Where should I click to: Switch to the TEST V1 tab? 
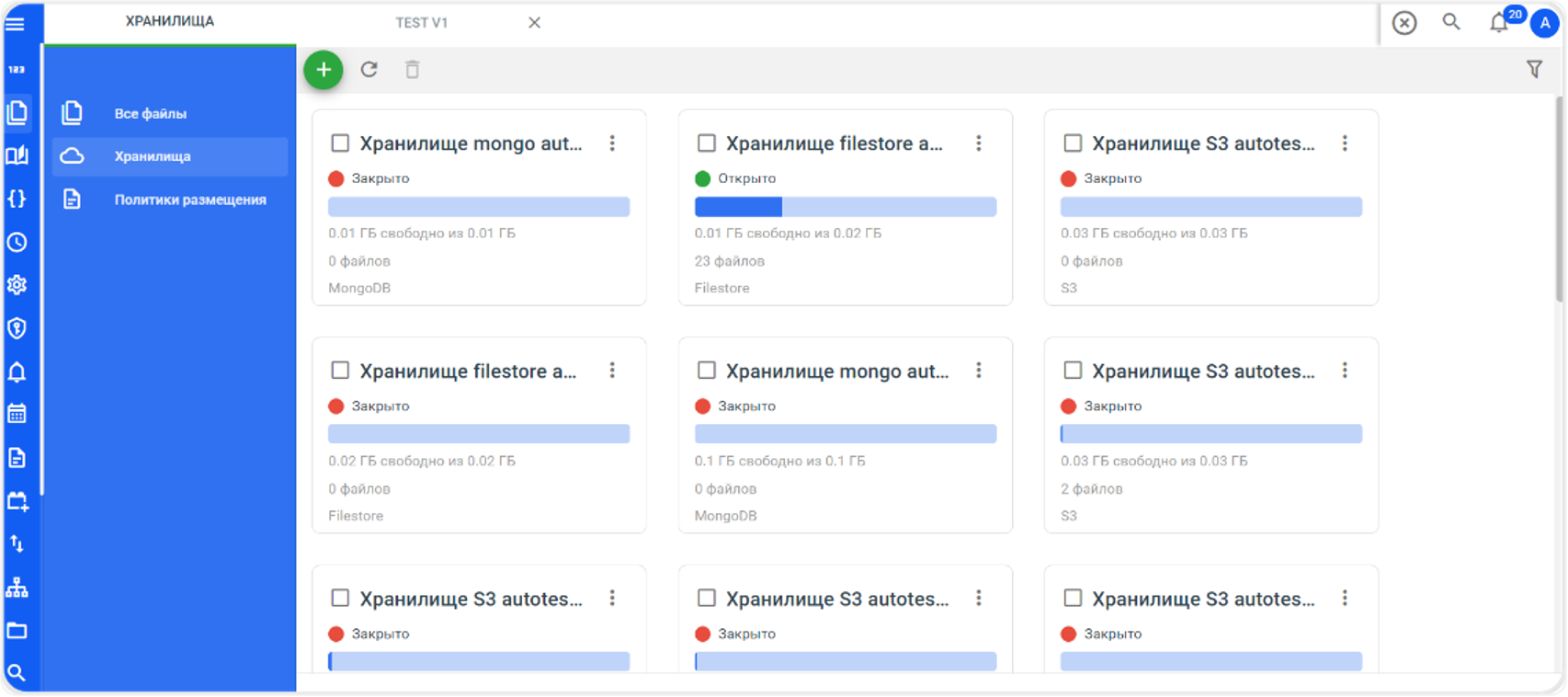pyautogui.click(x=422, y=23)
